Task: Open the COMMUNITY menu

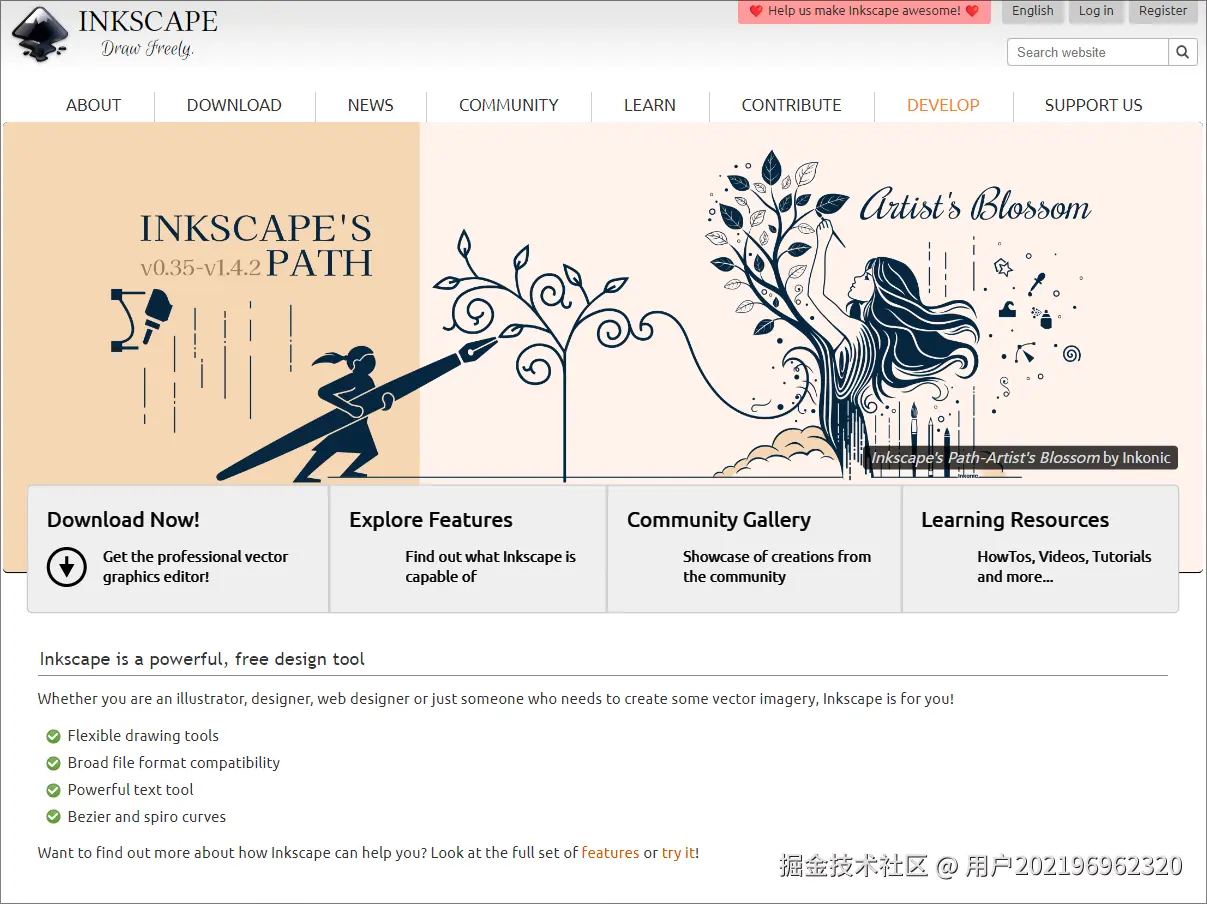Action: coord(509,105)
